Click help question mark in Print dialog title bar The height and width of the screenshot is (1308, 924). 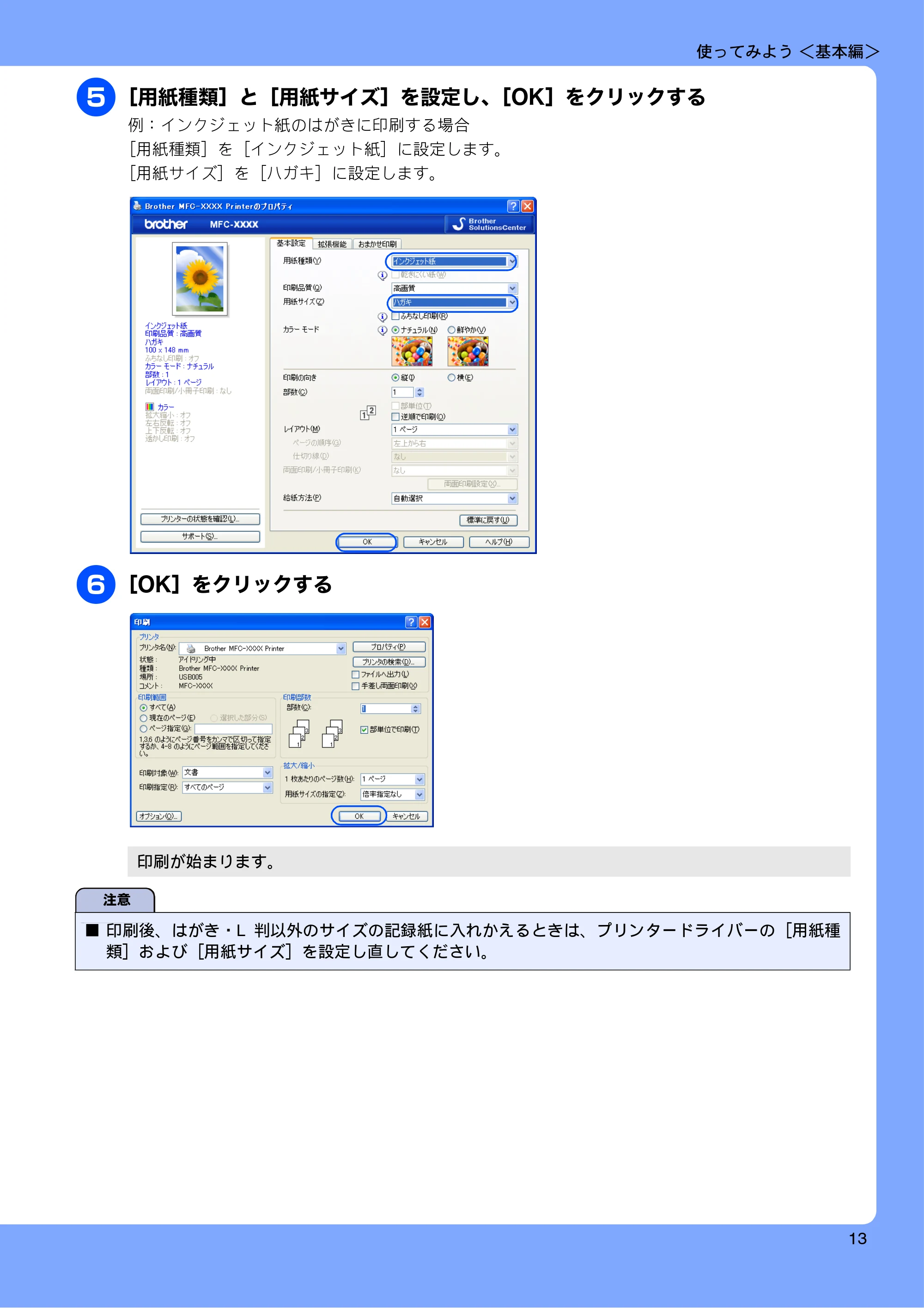pos(411,622)
